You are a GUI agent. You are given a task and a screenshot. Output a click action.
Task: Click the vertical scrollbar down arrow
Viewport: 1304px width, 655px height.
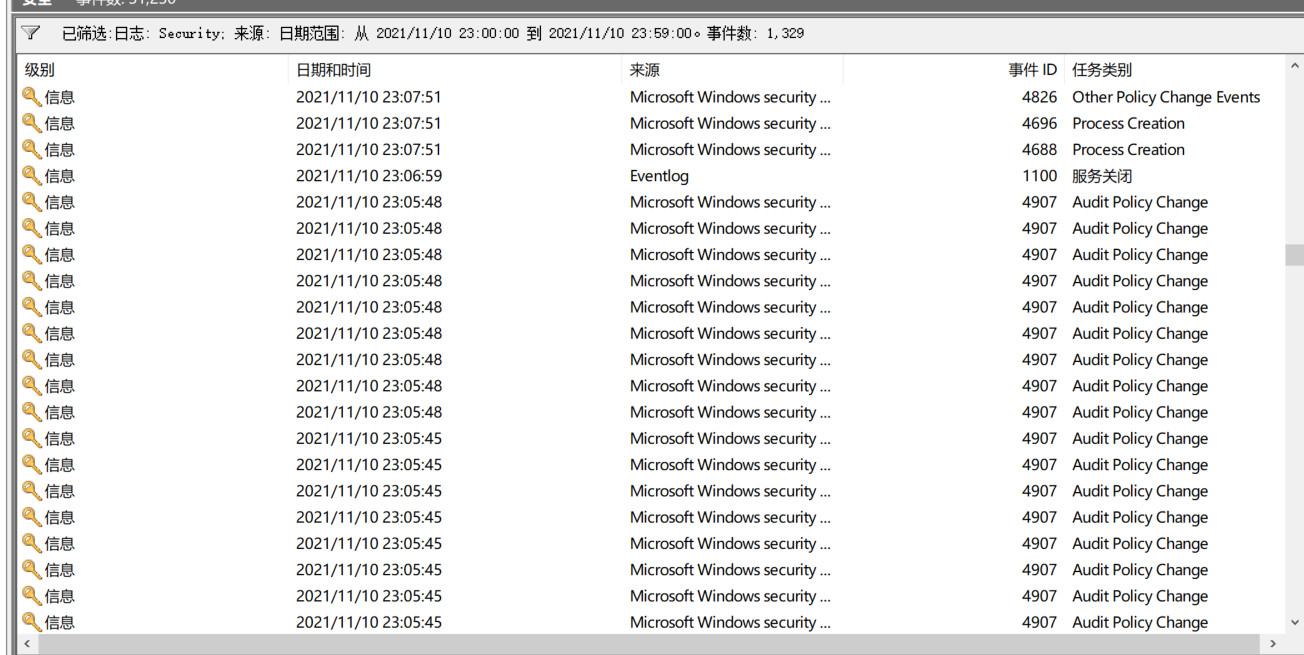pos(1294,622)
